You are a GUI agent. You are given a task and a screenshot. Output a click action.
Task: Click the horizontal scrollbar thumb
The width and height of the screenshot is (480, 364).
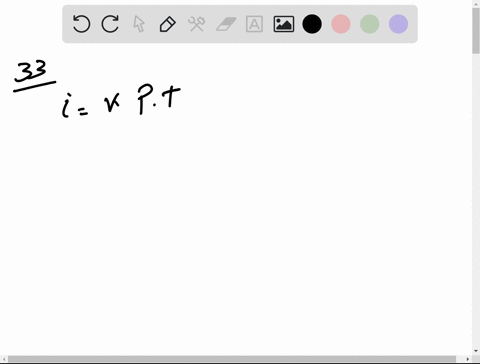232,359
